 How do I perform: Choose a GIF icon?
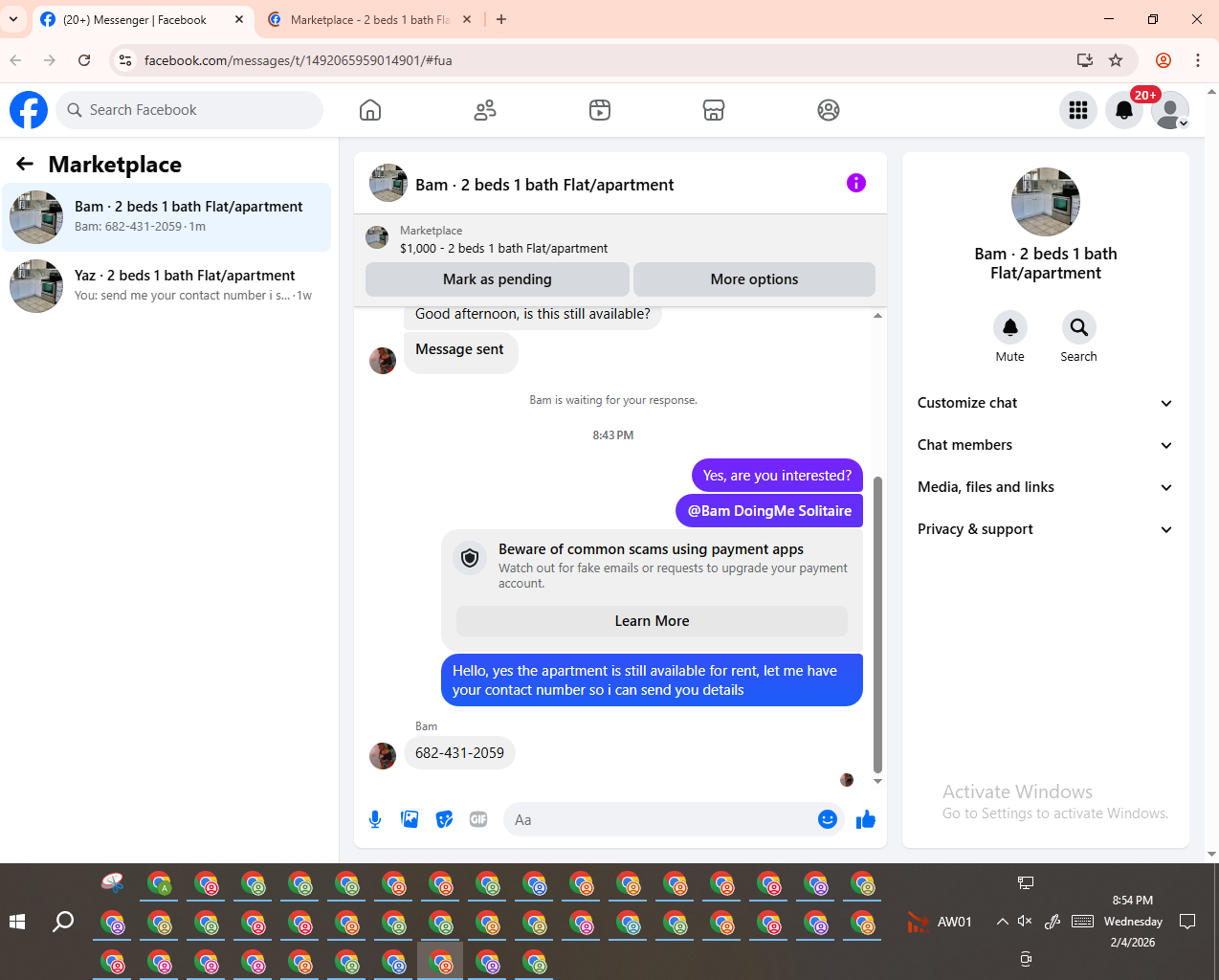[x=478, y=819]
